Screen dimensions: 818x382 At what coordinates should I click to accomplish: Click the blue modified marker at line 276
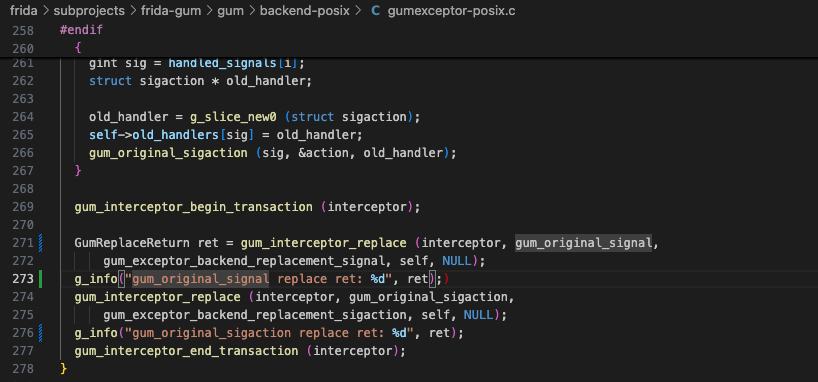click(40, 332)
